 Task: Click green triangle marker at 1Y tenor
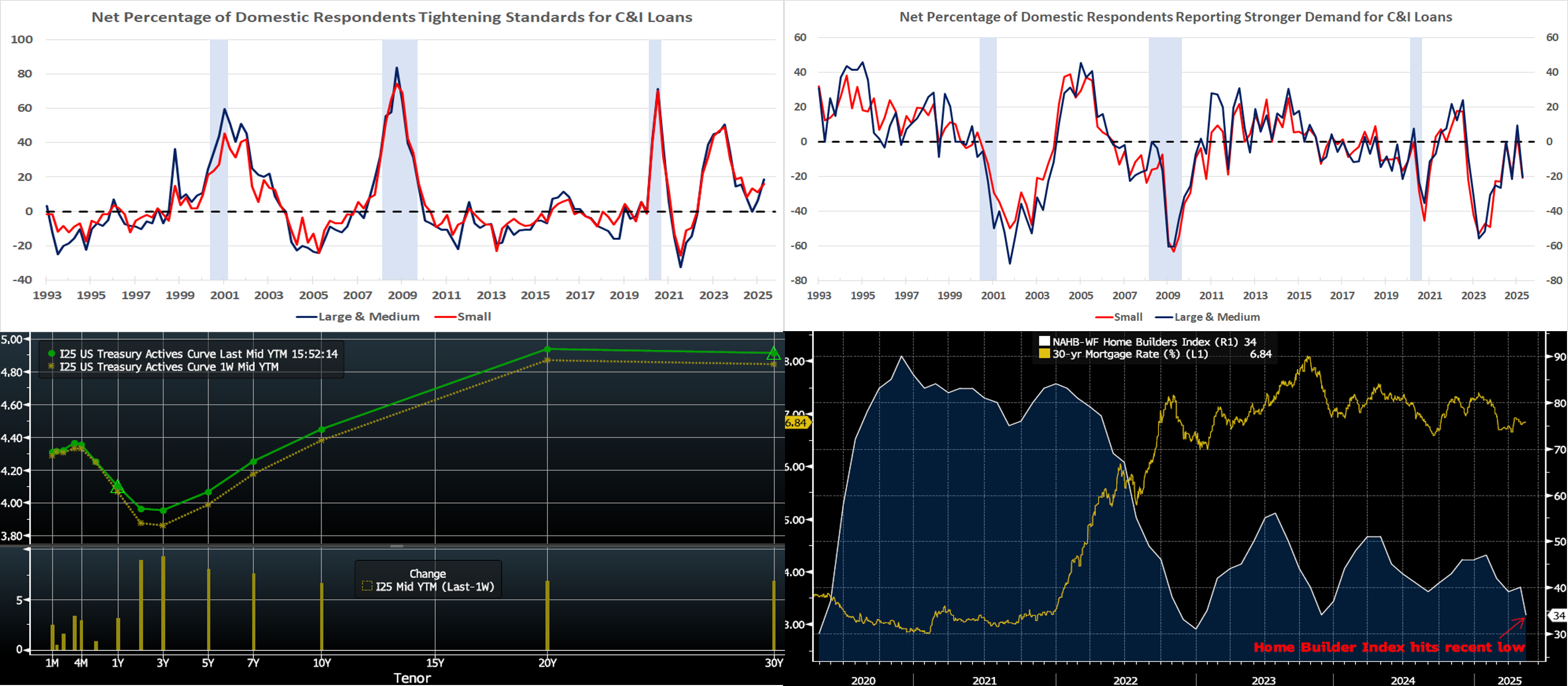click(118, 486)
